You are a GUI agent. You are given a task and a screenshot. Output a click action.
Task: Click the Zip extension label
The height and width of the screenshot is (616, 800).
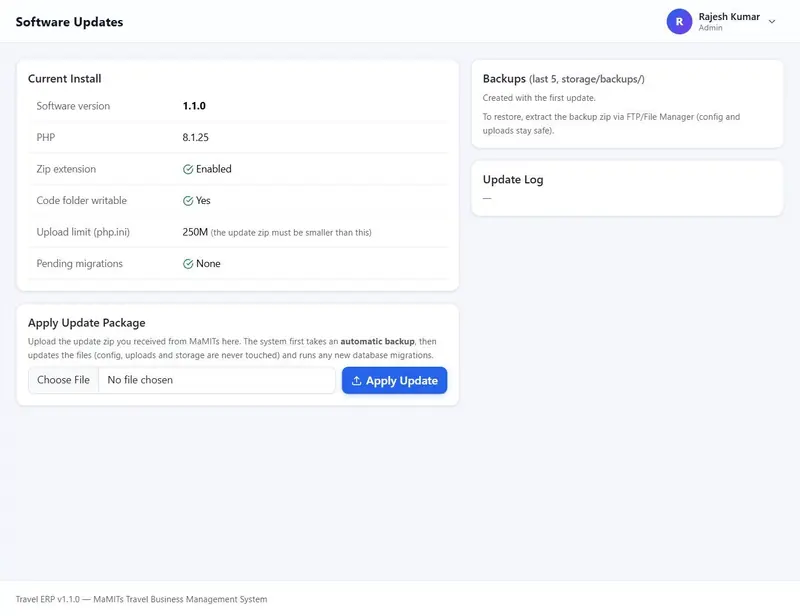click(x=66, y=169)
